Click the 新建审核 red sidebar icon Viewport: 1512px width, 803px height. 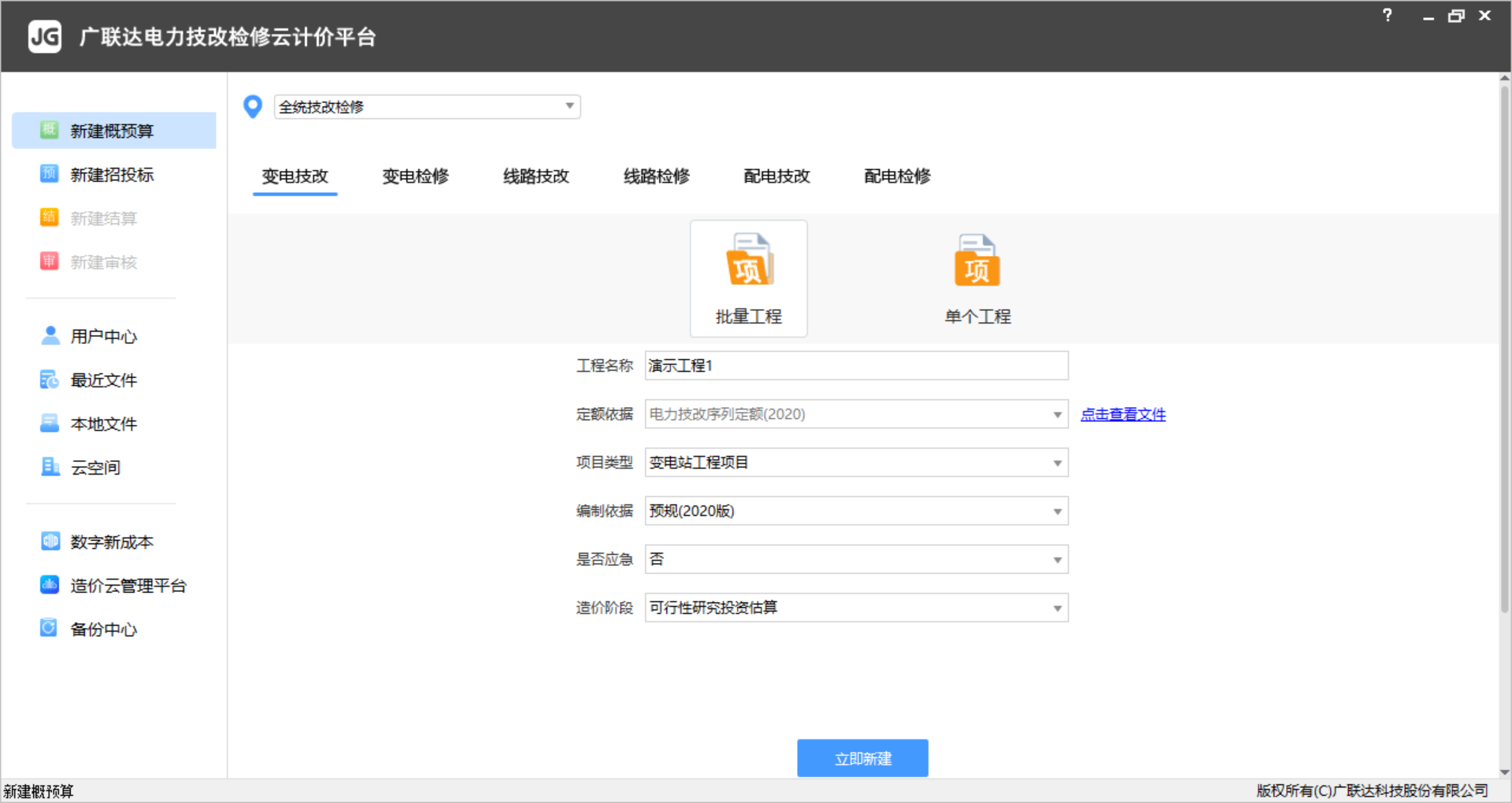50,261
